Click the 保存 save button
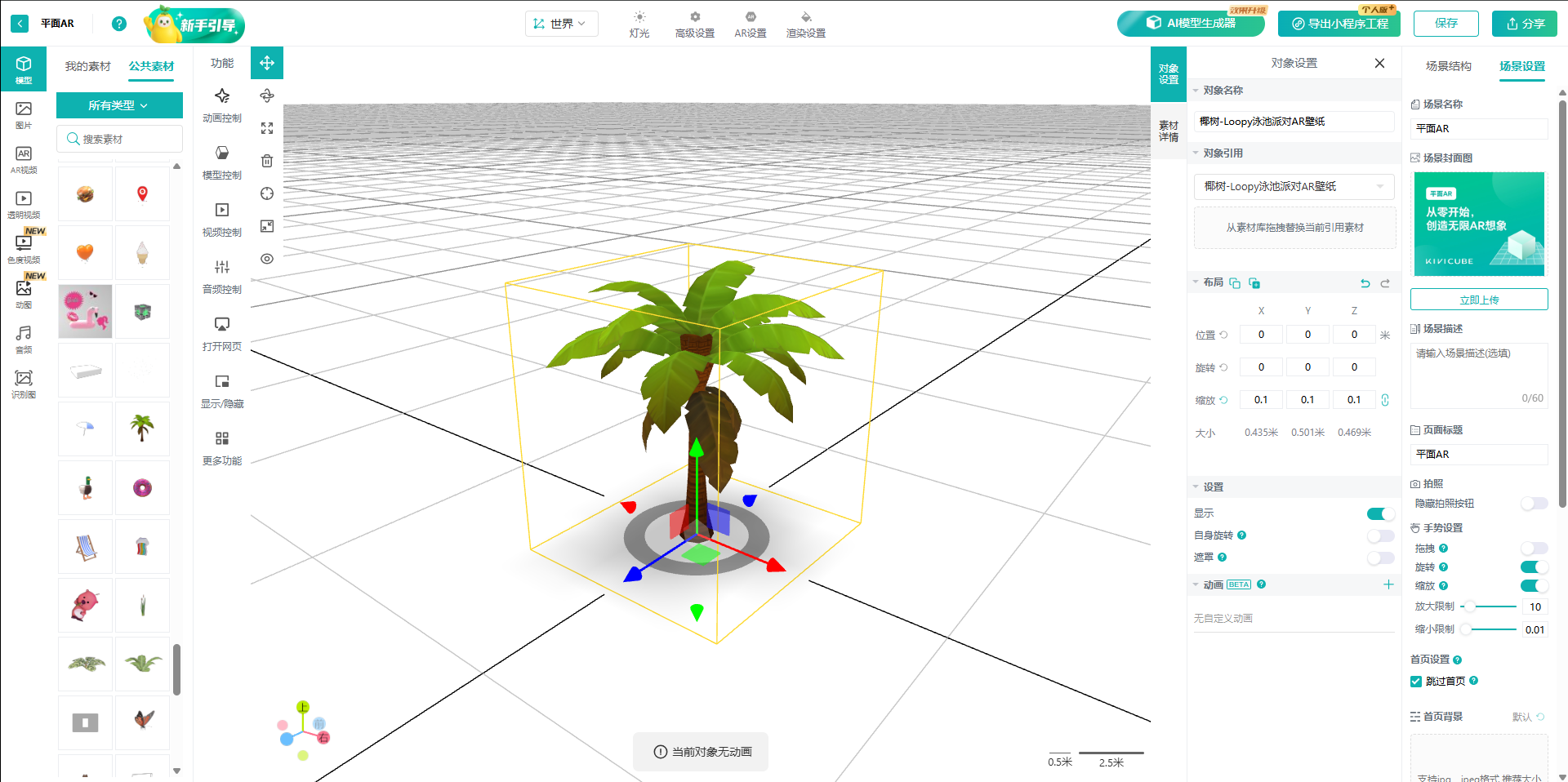 coord(1445,24)
